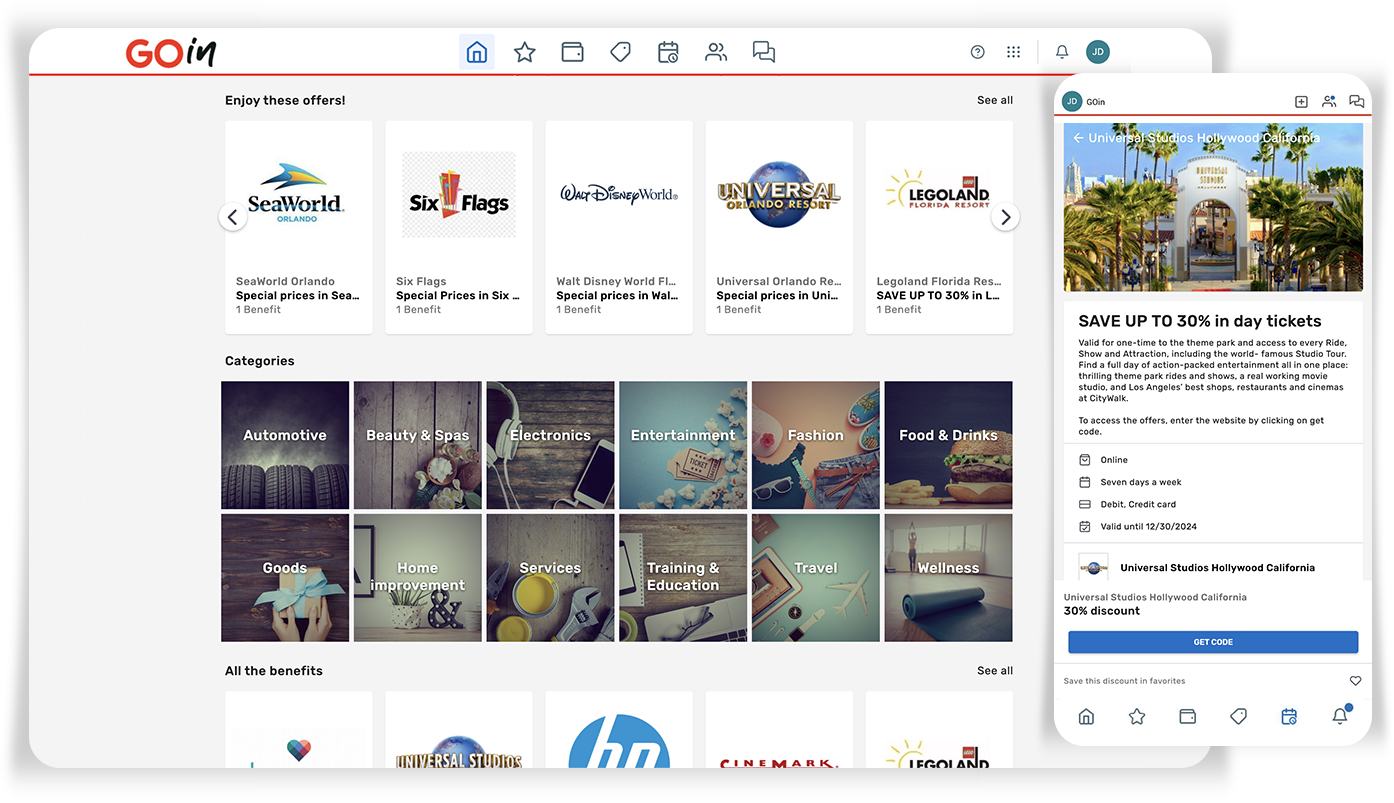
Task: Tap wallet icon in mobile bottom bar
Action: coord(1188,716)
